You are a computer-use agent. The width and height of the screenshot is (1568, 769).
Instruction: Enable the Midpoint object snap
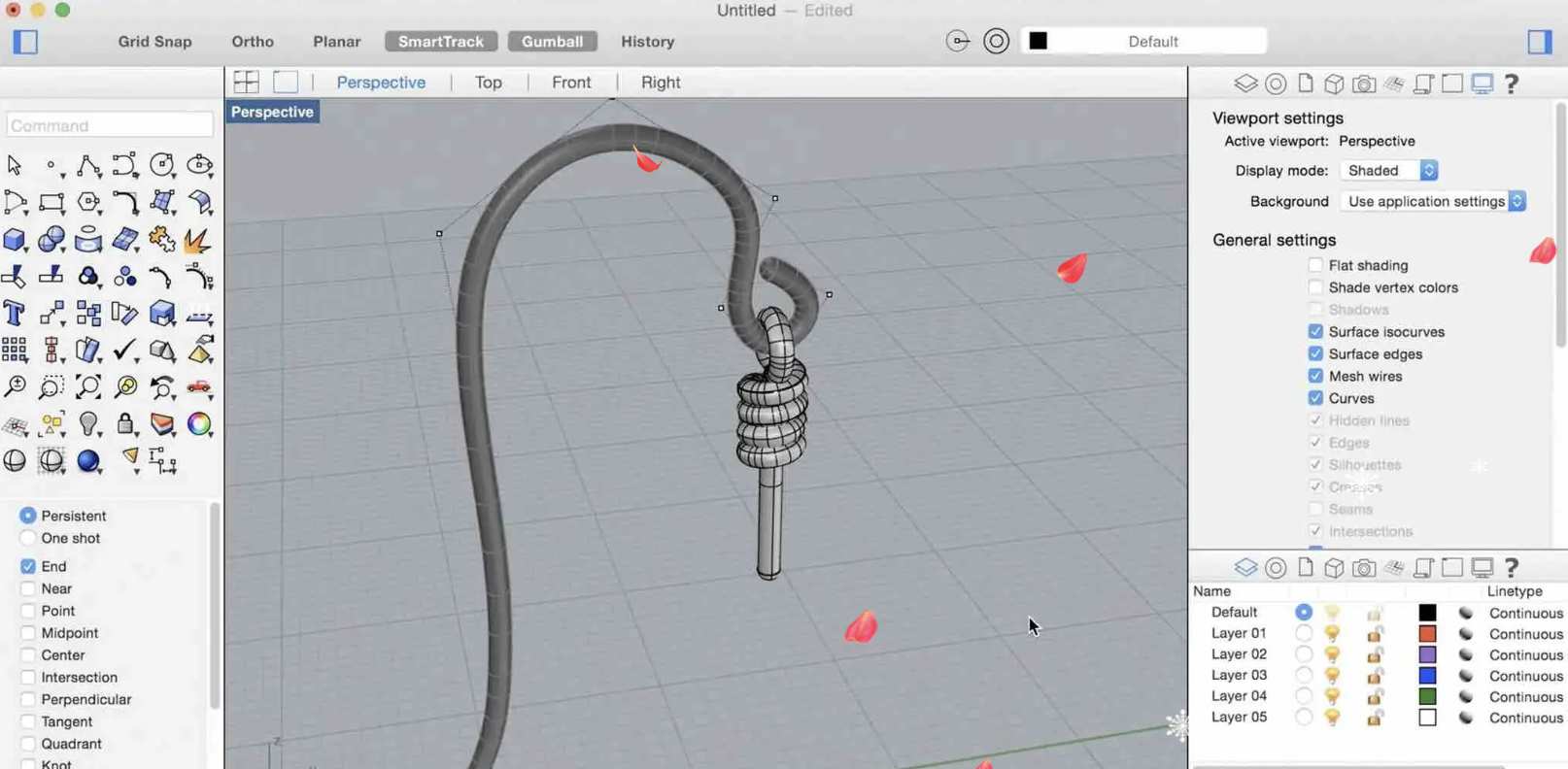pos(28,633)
